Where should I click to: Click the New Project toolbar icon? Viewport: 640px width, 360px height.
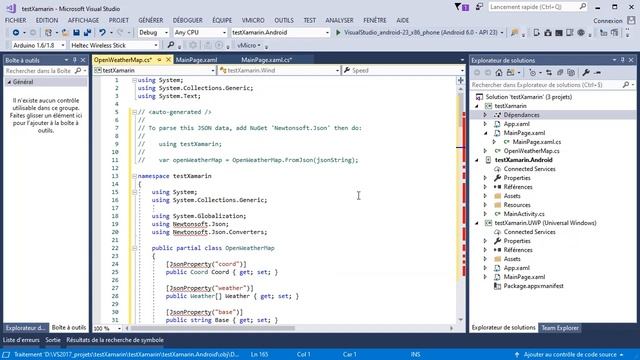coord(49,32)
